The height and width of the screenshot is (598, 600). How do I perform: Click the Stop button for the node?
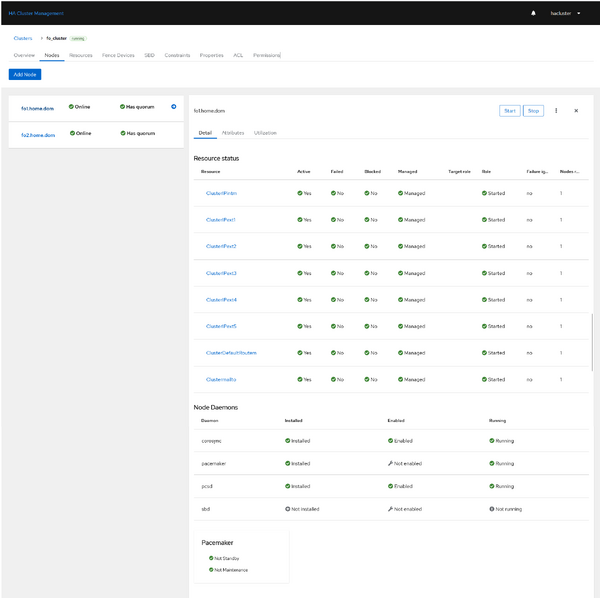tap(533, 111)
